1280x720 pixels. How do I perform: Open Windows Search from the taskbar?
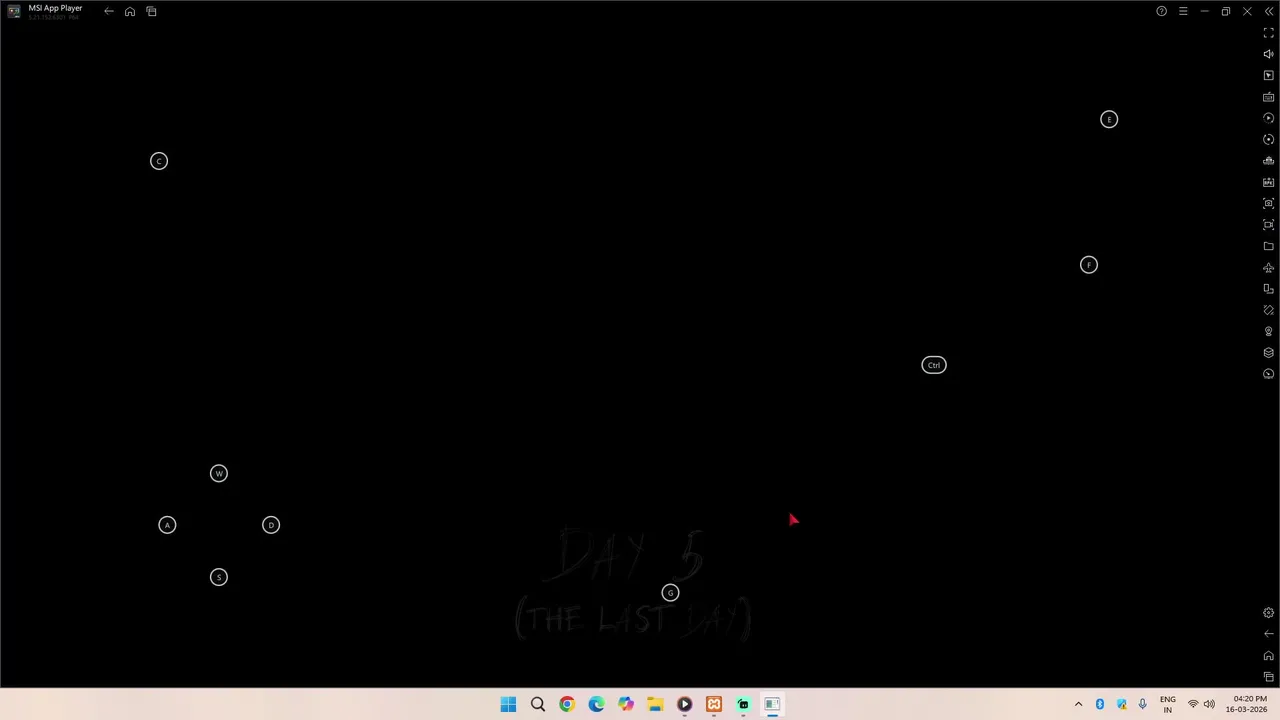[x=538, y=705]
